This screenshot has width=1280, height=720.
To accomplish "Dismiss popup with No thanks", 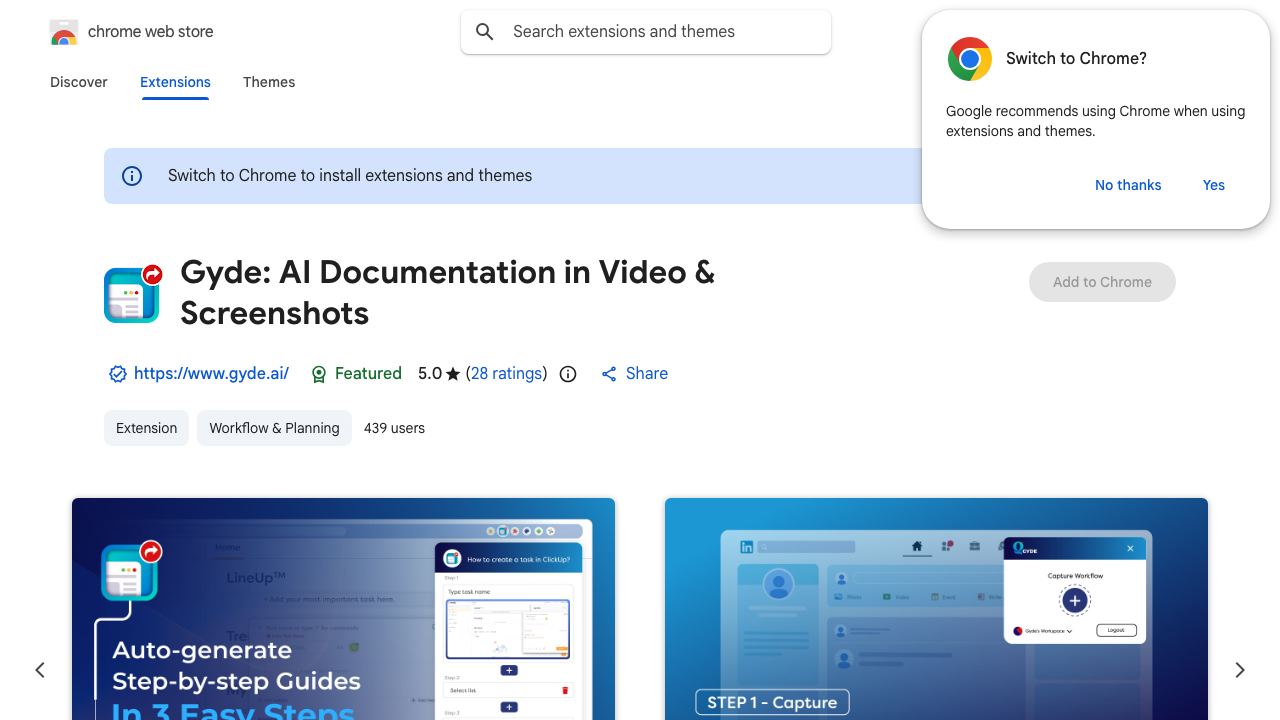I will [1128, 185].
